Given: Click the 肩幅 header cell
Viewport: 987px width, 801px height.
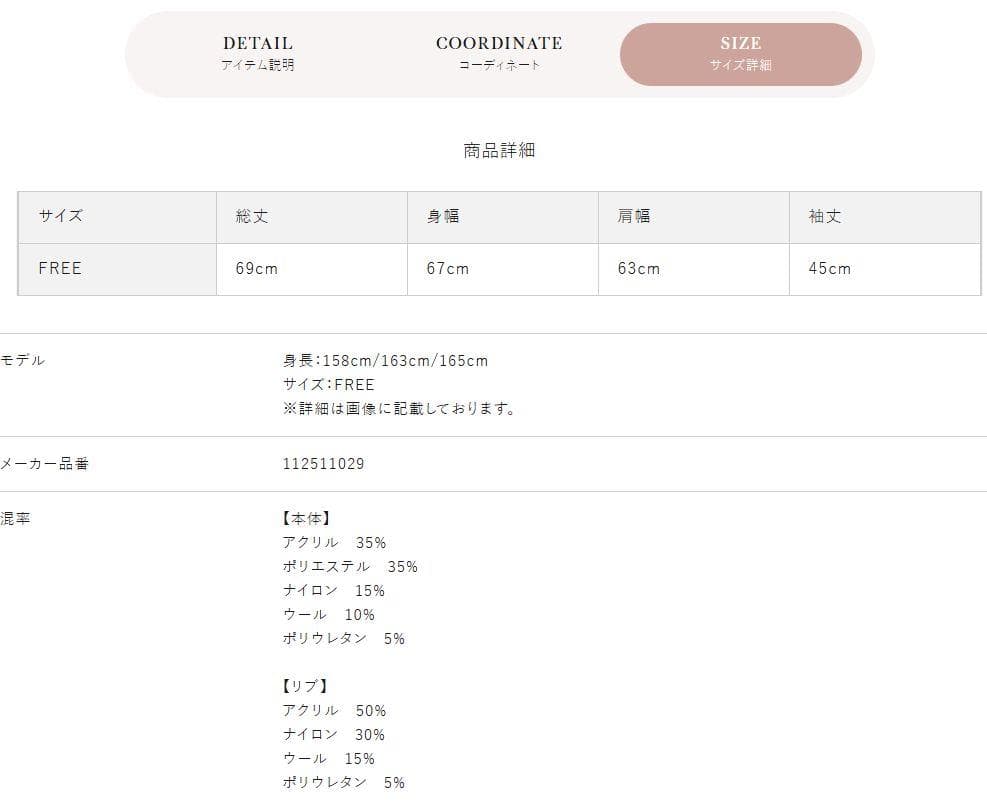Looking at the screenshot, I should (x=634, y=216).
